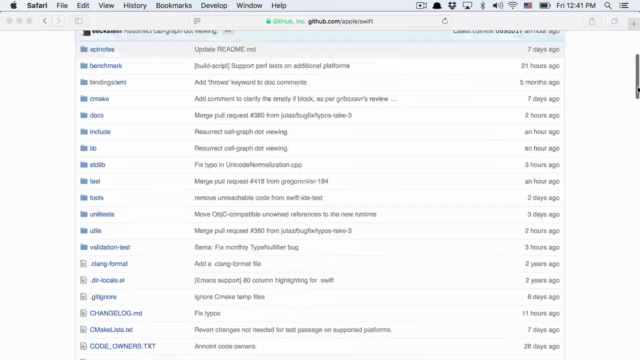The width and height of the screenshot is (640, 360).
Task: Open the Edit menu
Action: [x=83, y=6]
